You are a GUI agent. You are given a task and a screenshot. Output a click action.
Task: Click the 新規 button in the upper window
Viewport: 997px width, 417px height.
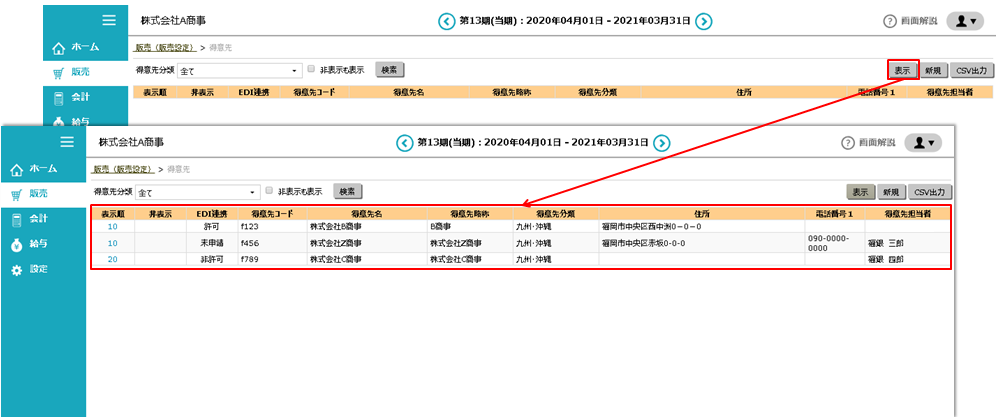point(932,70)
